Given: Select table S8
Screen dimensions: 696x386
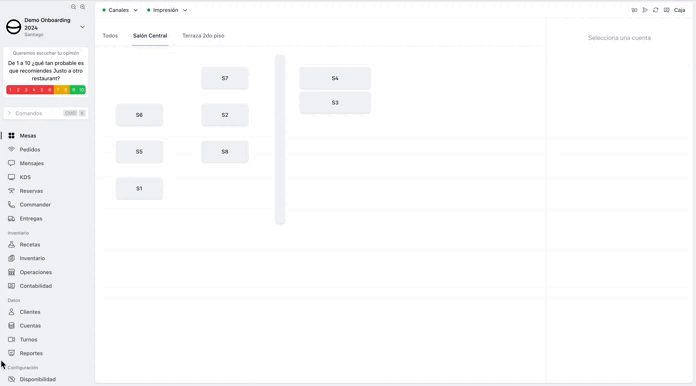Looking at the screenshot, I should pyautogui.click(x=225, y=152).
